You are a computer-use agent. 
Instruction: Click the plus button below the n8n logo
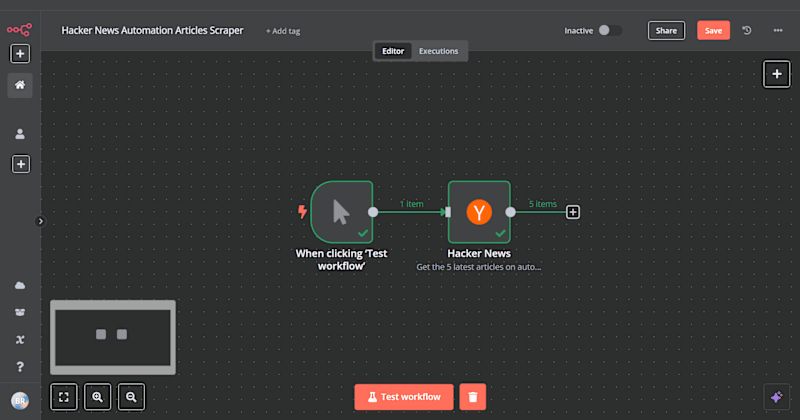pos(20,54)
